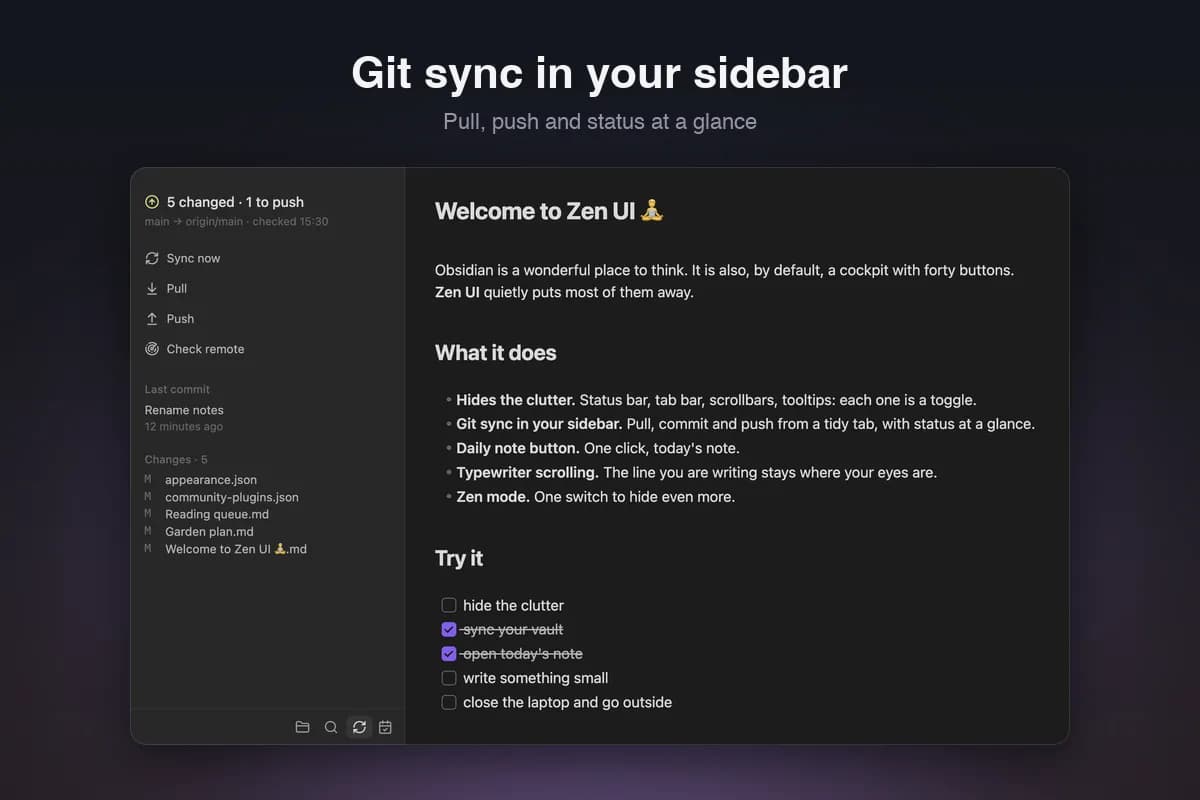Click the 'Last commit' section label
The height and width of the screenshot is (800, 1200).
point(177,389)
